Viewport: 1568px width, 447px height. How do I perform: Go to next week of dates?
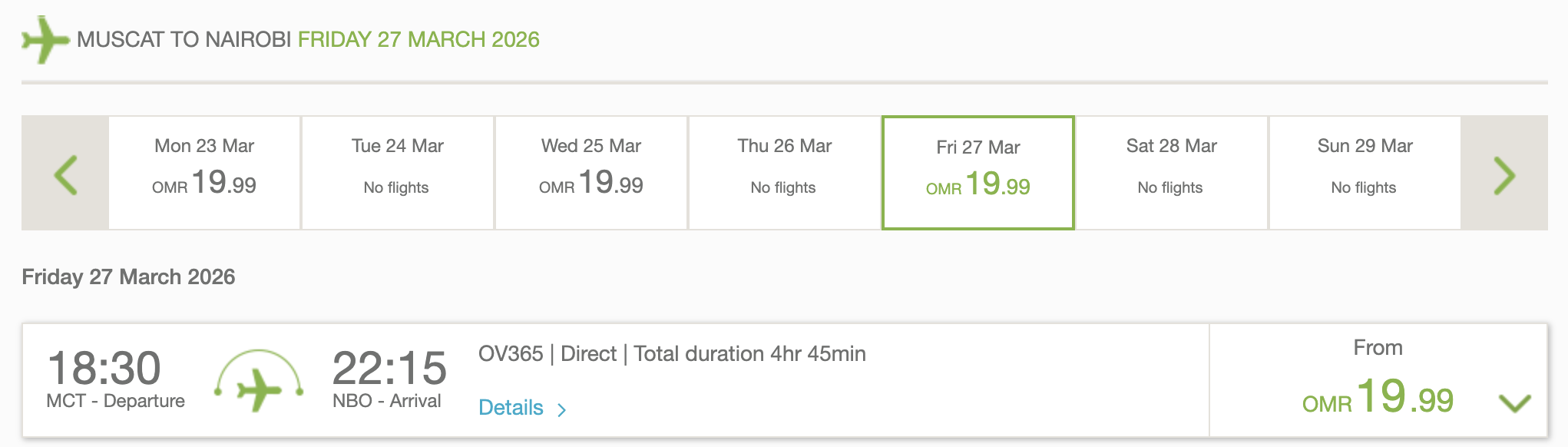pos(1503,174)
